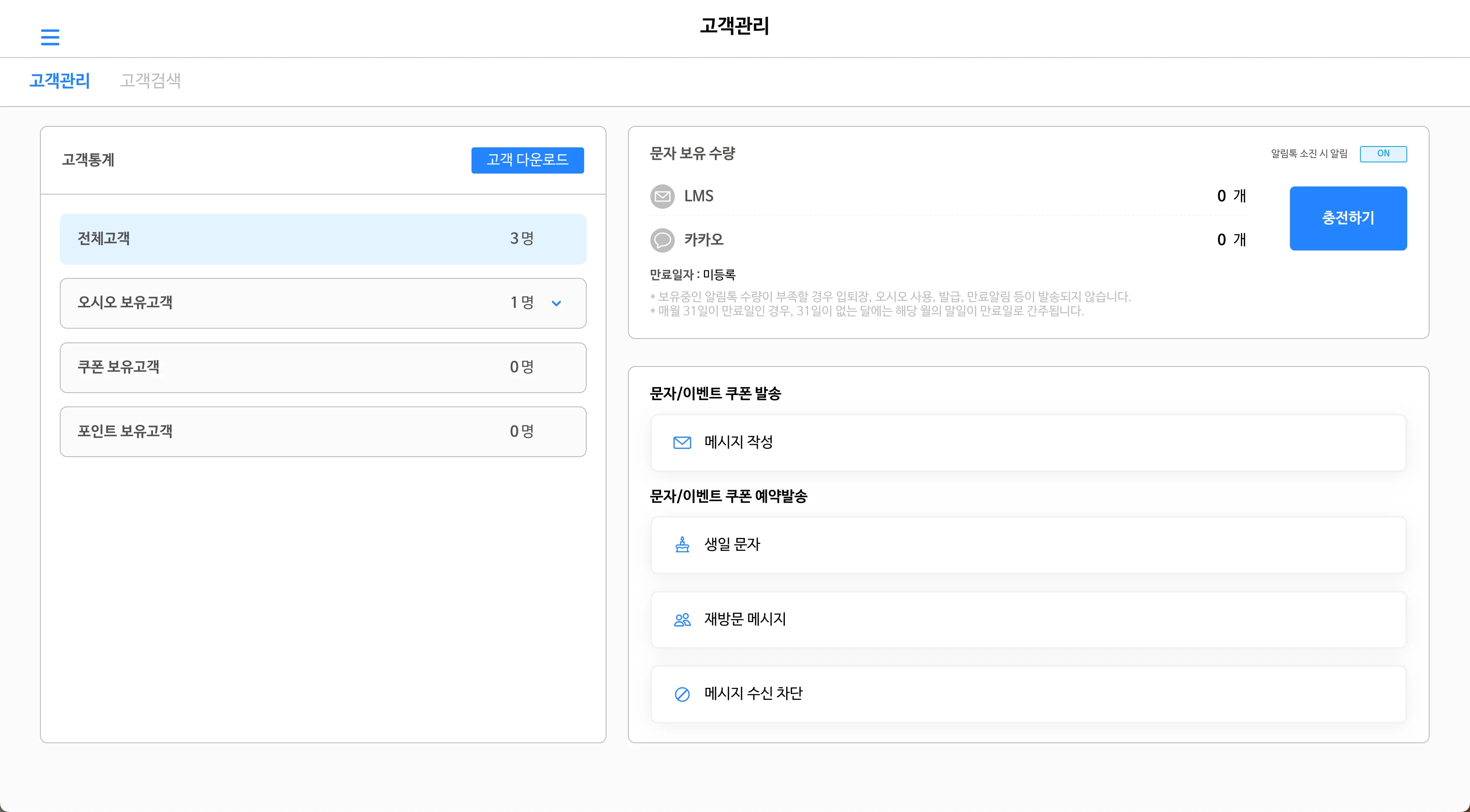
Task: Click the LMS label
Action: click(698, 196)
